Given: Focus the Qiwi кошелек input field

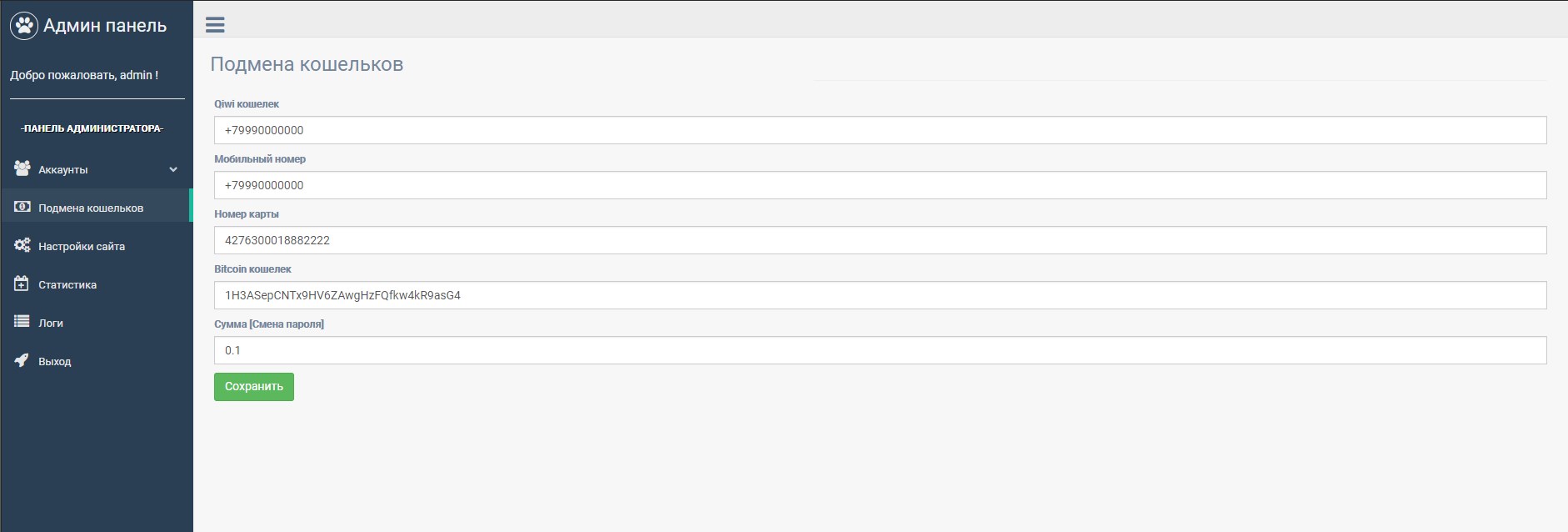Looking at the screenshot, I should click(880, 130).
